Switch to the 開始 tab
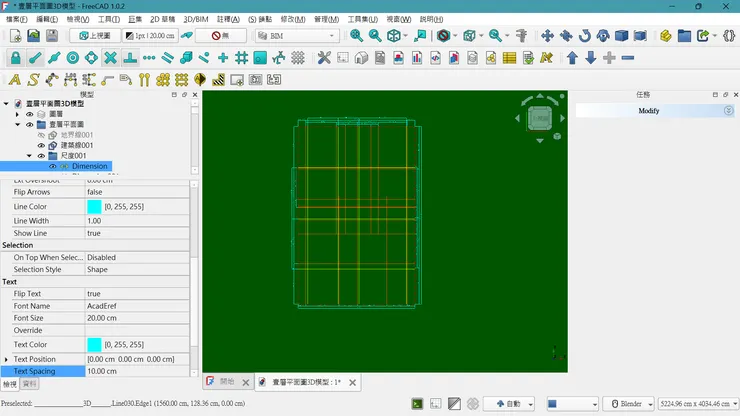Viewport: 740px width, 416px height. [226, 381]
